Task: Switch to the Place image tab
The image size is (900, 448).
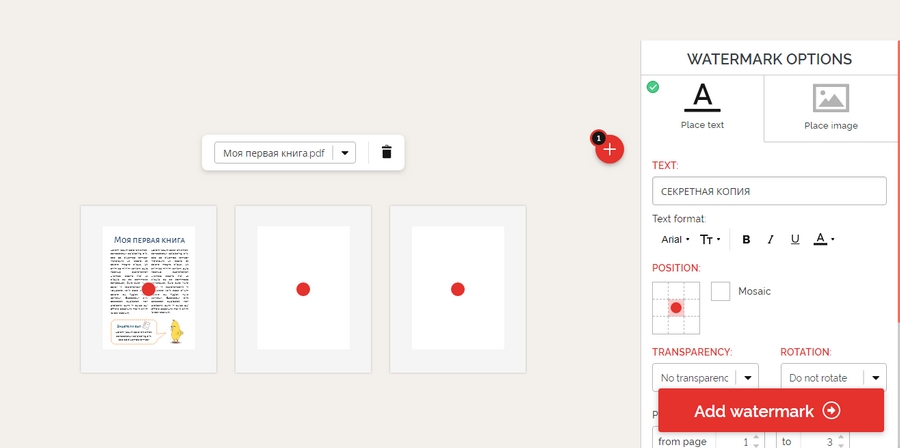Action: [830, 108]
